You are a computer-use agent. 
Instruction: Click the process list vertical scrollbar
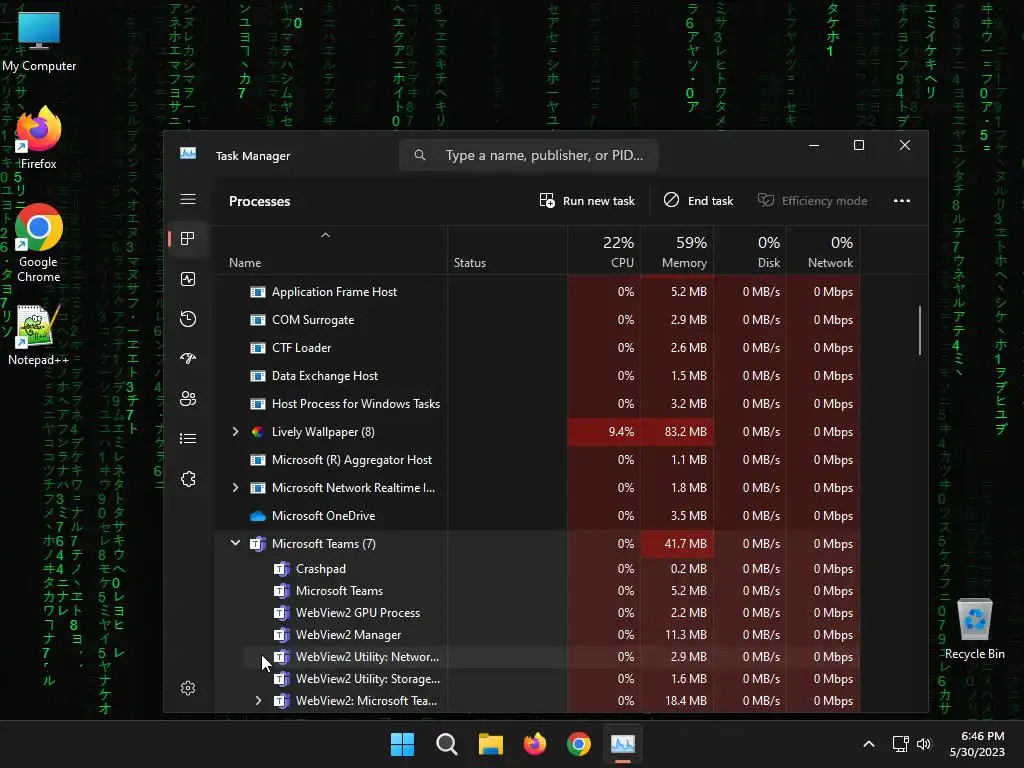click(x=920, y=330)
